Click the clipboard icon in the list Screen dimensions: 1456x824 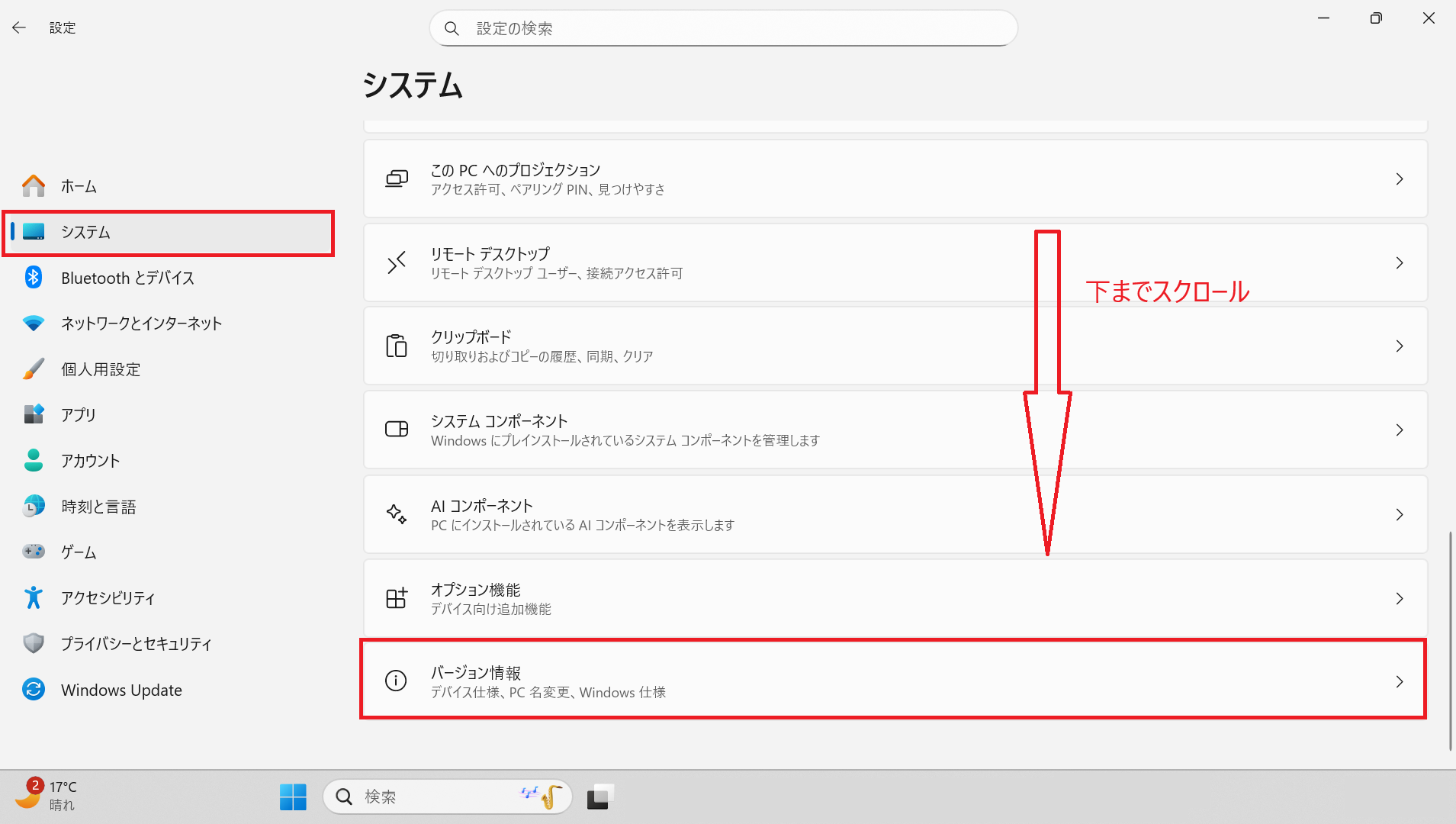tap(397, 346)
